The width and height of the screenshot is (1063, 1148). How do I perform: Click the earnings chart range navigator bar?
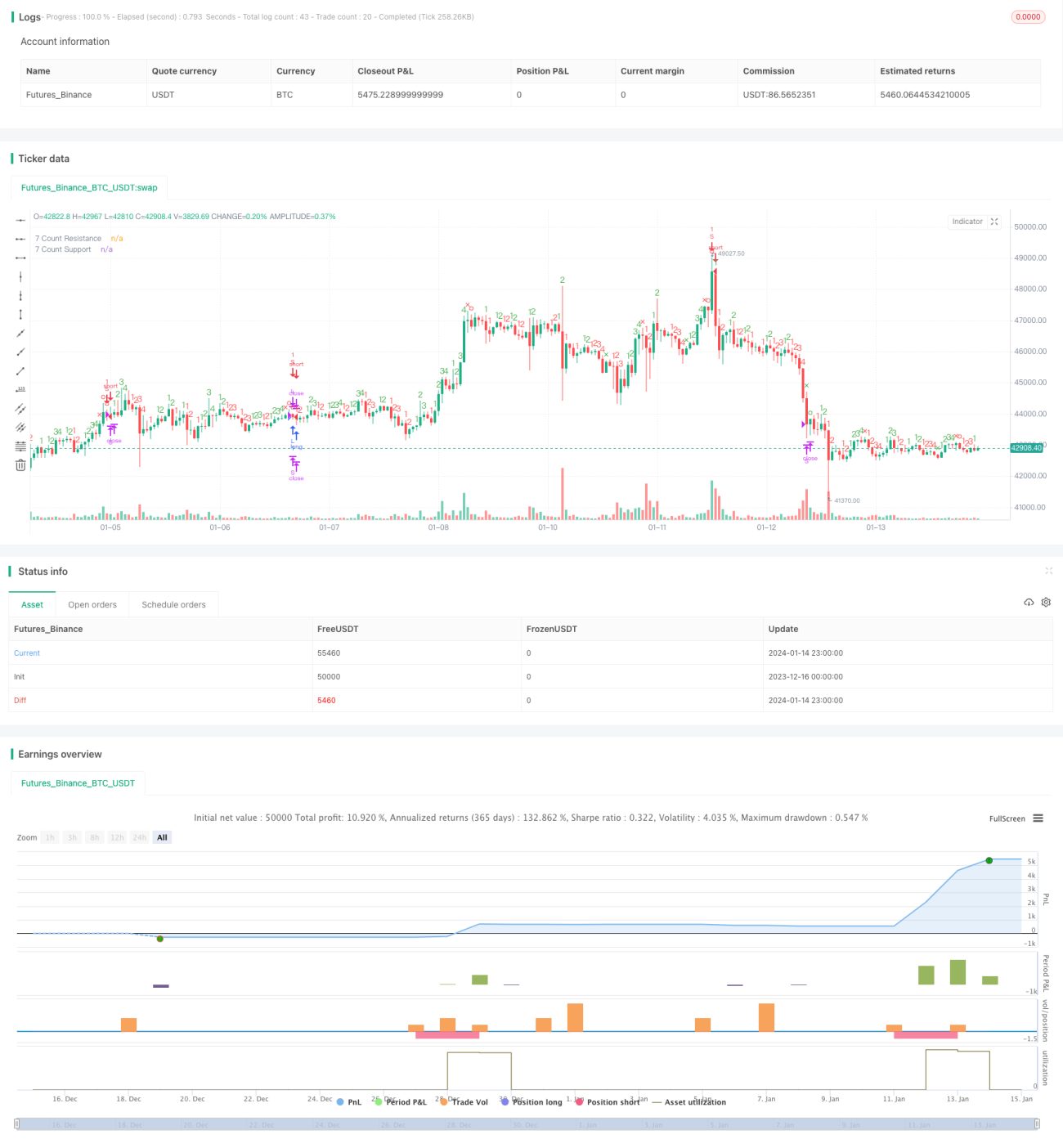[x=527, y=1124]
